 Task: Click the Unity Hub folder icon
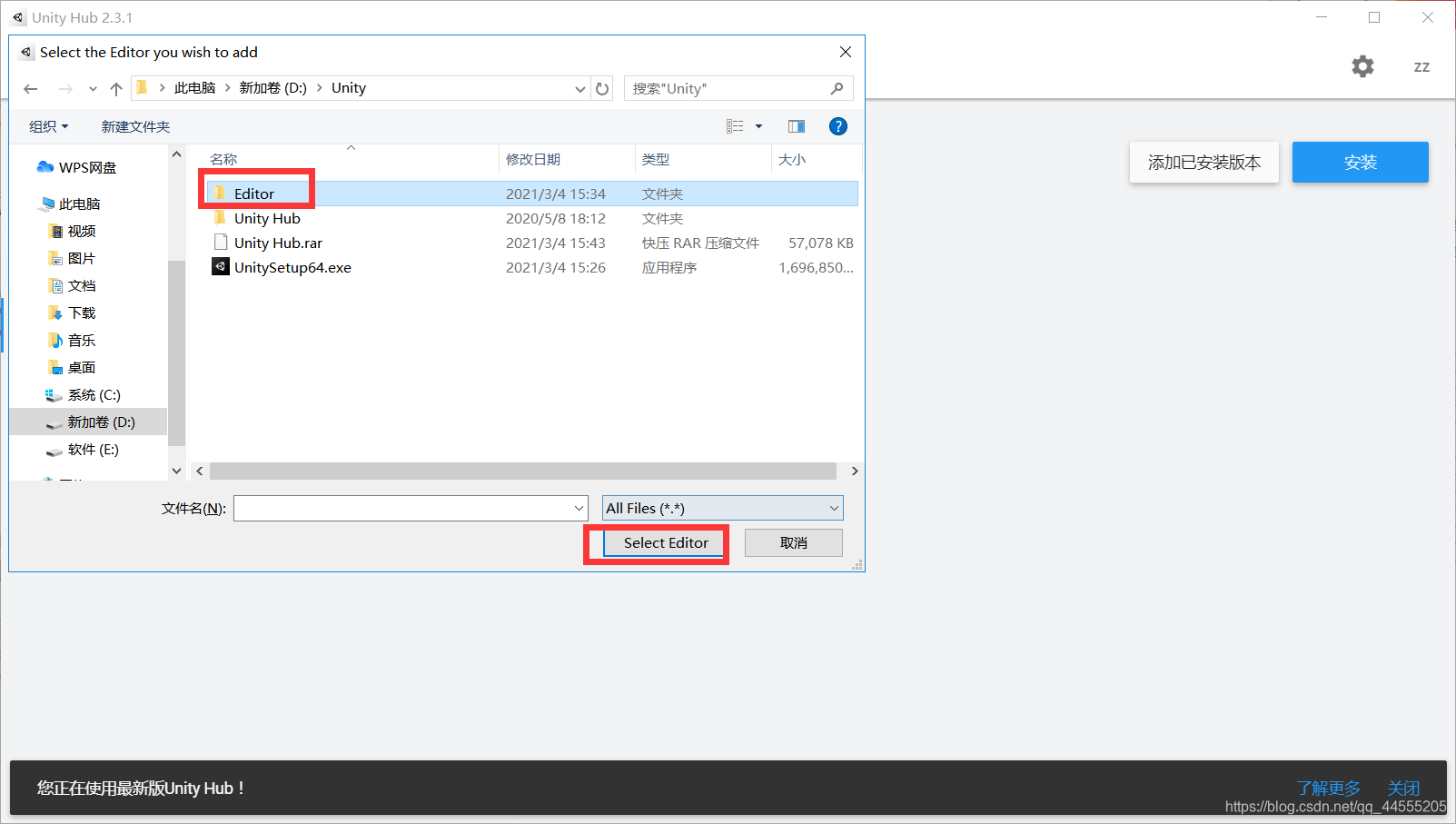(x=220, y=217)
